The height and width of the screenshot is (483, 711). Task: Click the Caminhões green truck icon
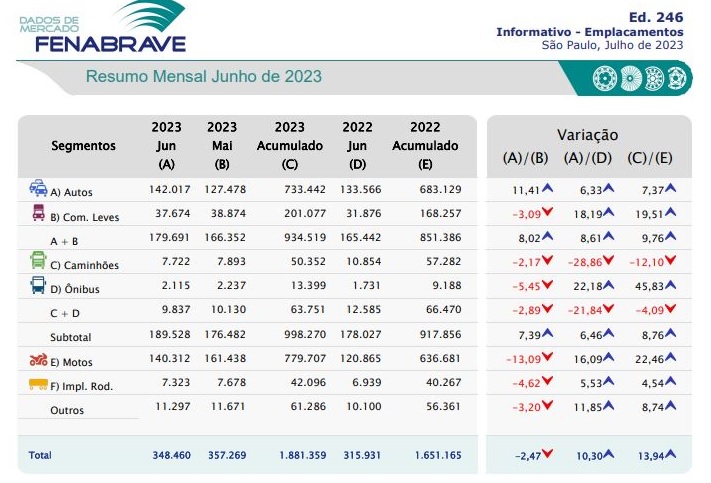pos(38,260)
